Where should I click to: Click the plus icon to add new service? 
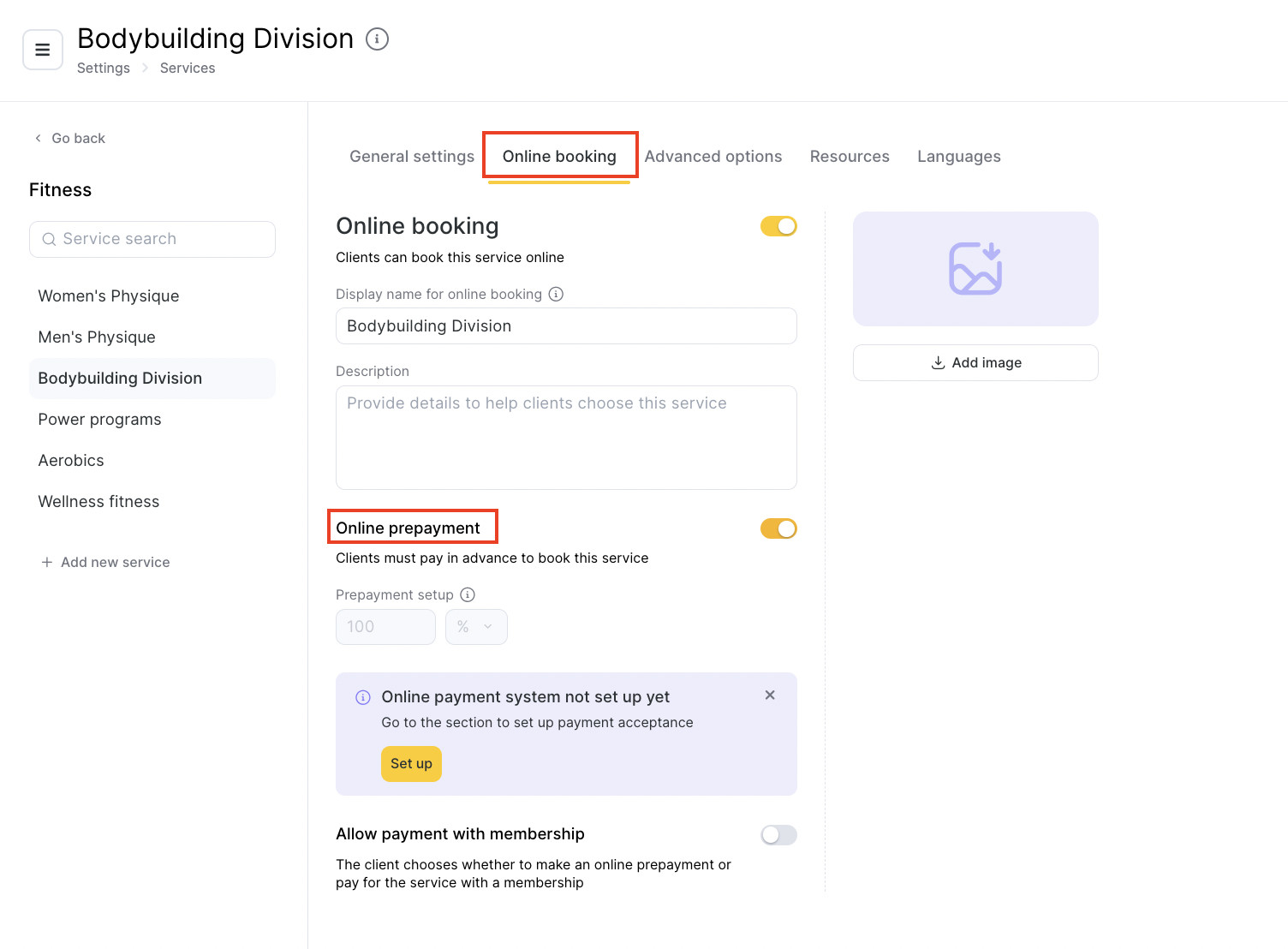point(47,562)
